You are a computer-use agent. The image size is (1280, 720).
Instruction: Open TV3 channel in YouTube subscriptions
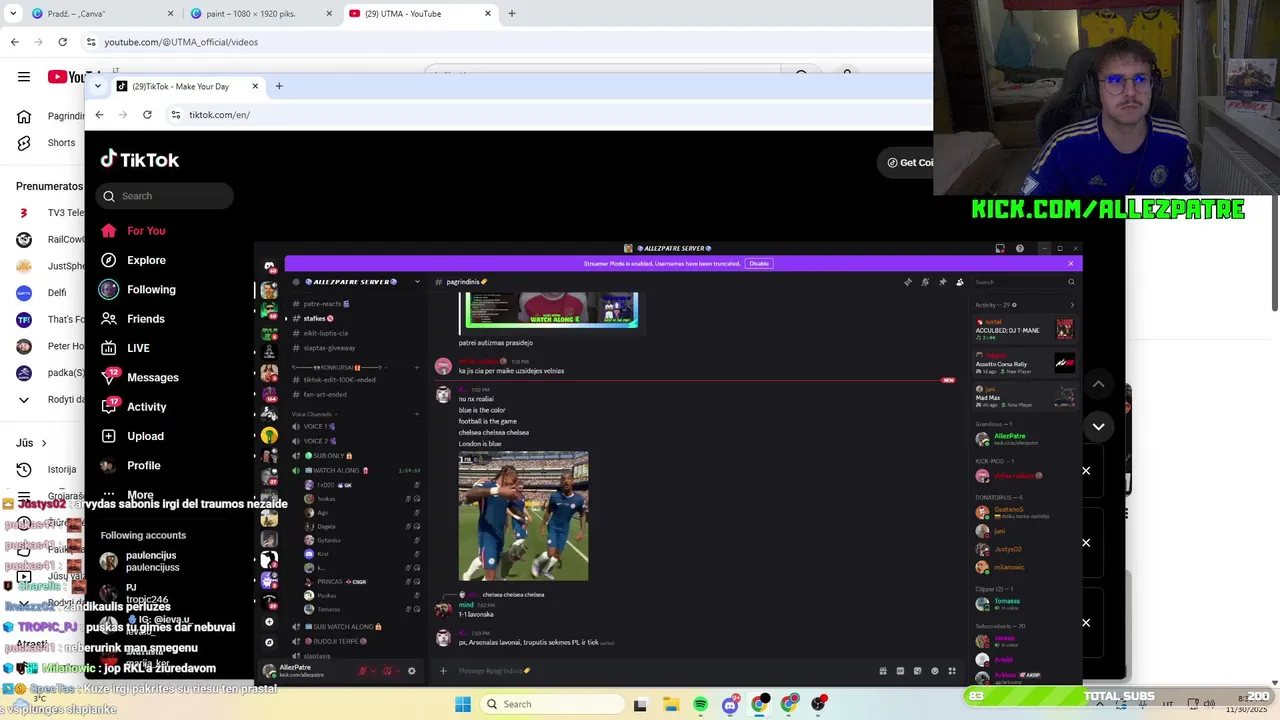point(50,213)
